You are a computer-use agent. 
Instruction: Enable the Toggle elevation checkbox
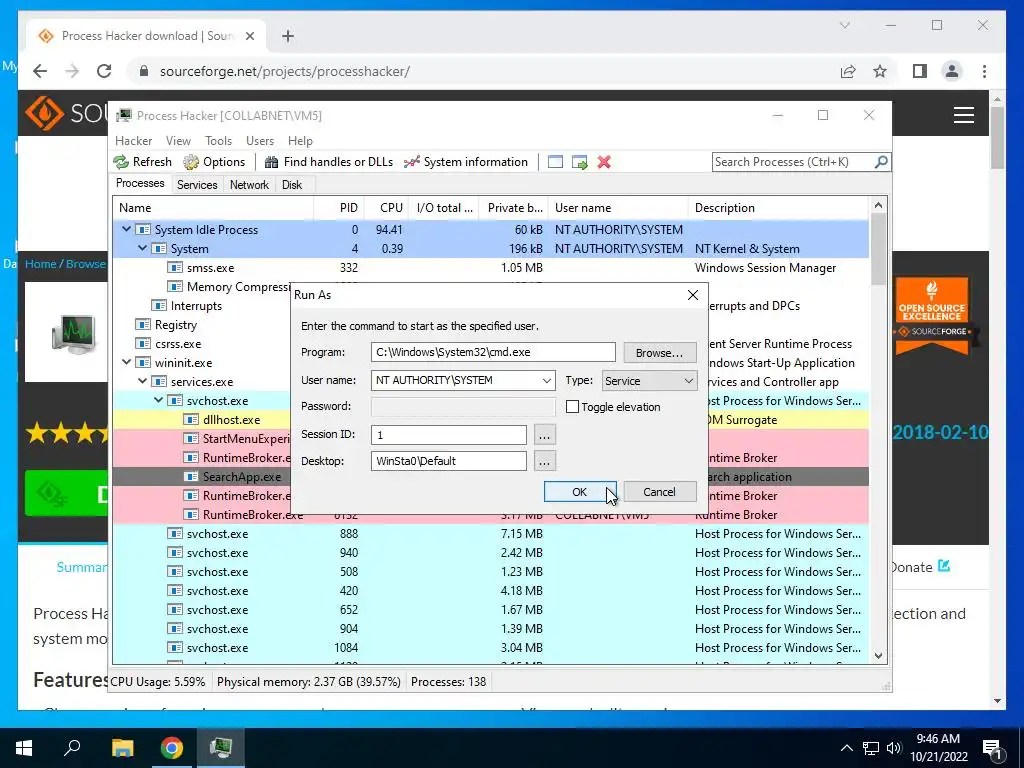click(x=573, y=407)
